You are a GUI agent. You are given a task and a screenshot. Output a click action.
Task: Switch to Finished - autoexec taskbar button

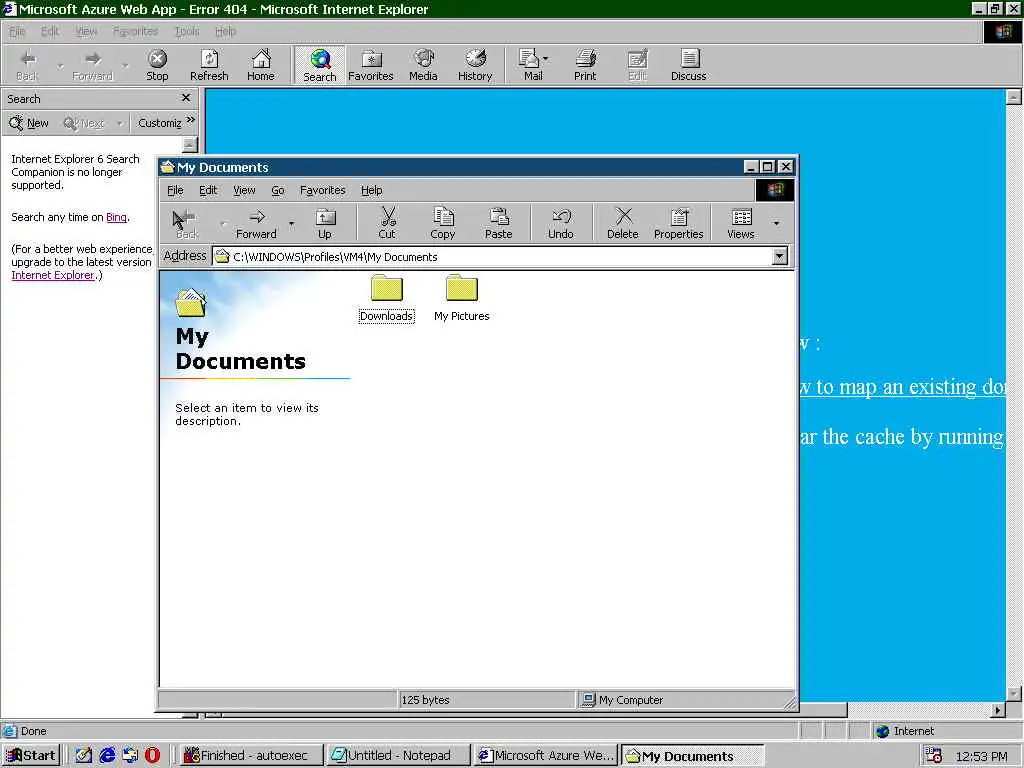coord(251,756)
